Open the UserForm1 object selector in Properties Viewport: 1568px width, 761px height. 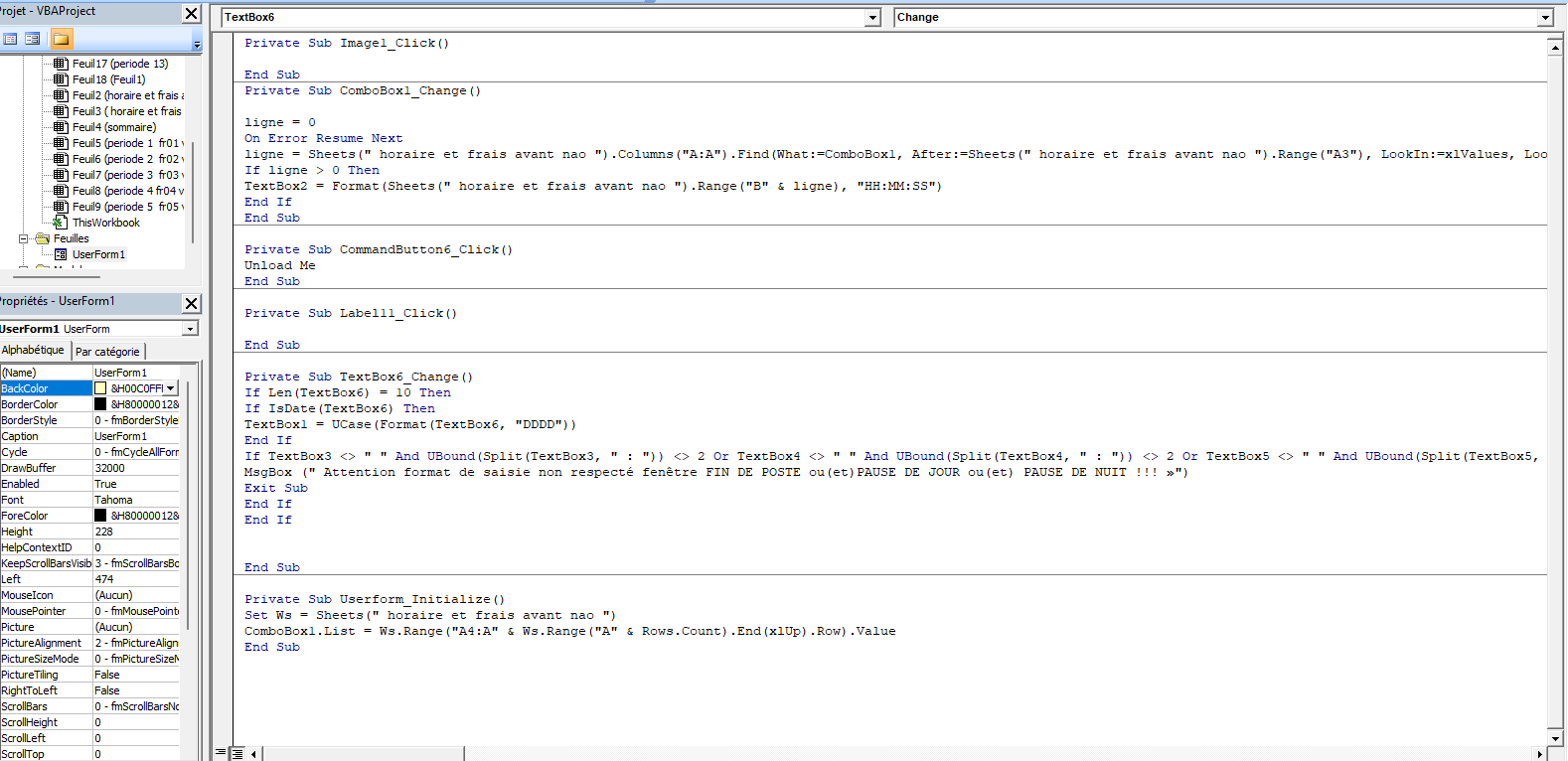(190, 329)
